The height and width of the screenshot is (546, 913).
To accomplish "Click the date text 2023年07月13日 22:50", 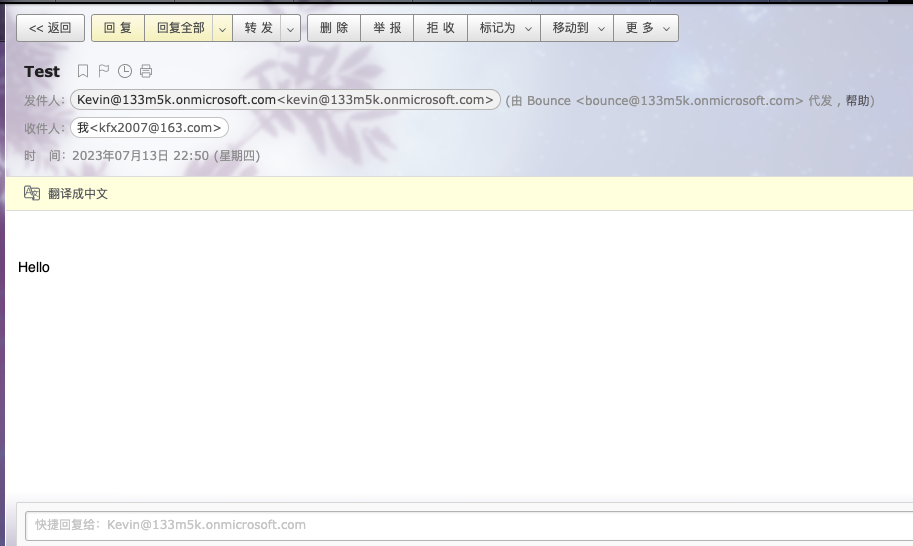I will [x=140, y=156].
